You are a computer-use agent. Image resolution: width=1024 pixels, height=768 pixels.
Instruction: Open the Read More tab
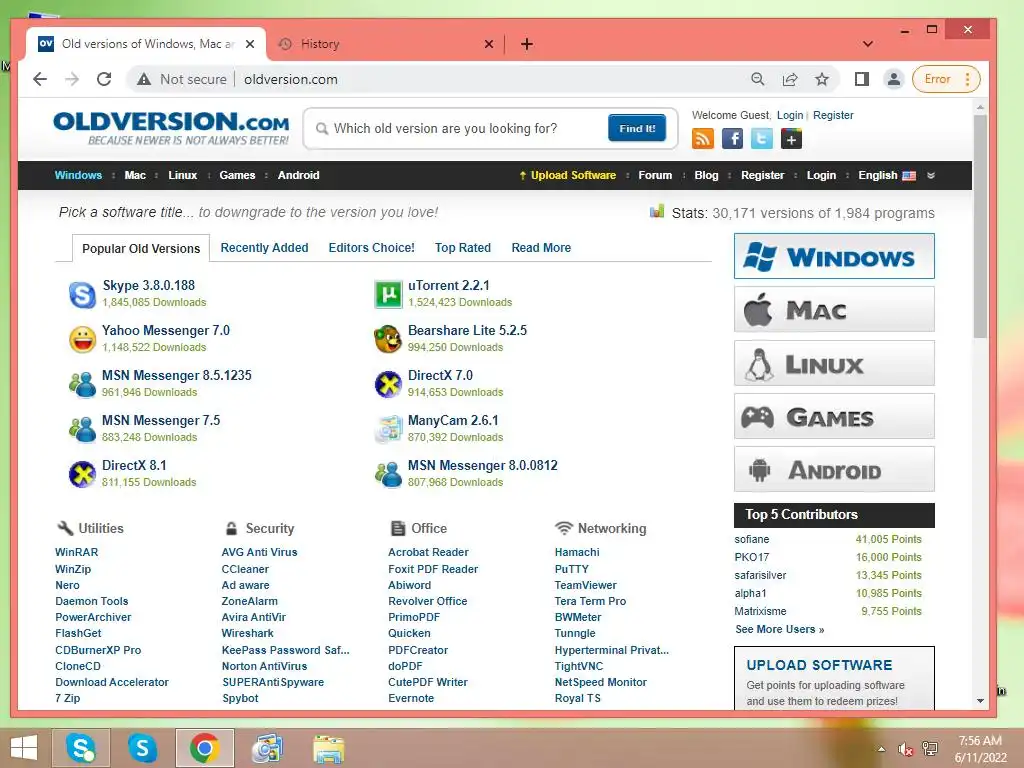[541, 248]
